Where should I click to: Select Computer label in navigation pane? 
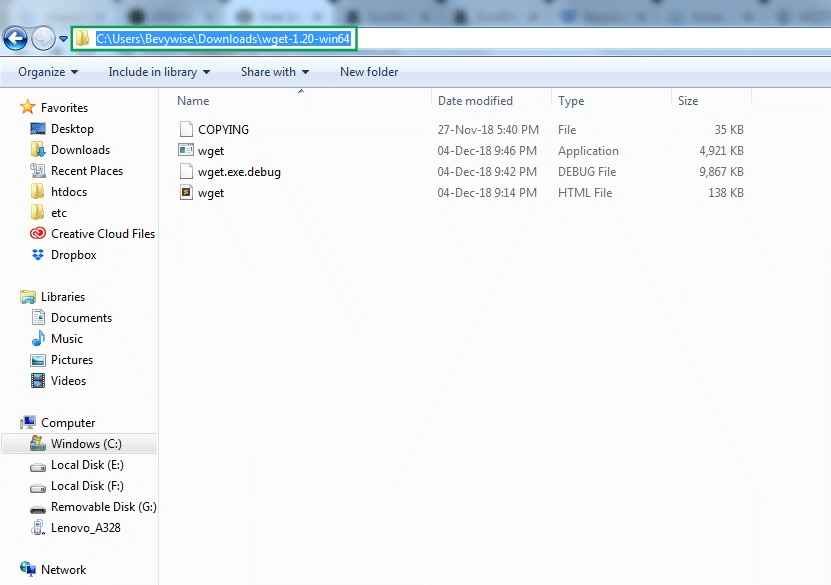[68, 423]
